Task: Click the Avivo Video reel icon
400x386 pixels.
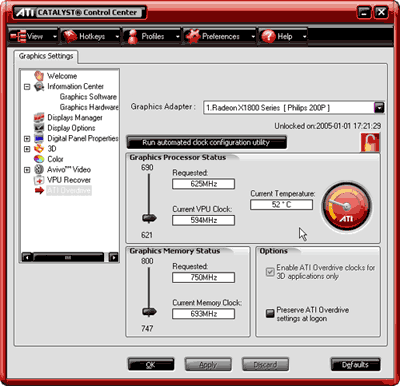Action: click(x=39, y=169)
